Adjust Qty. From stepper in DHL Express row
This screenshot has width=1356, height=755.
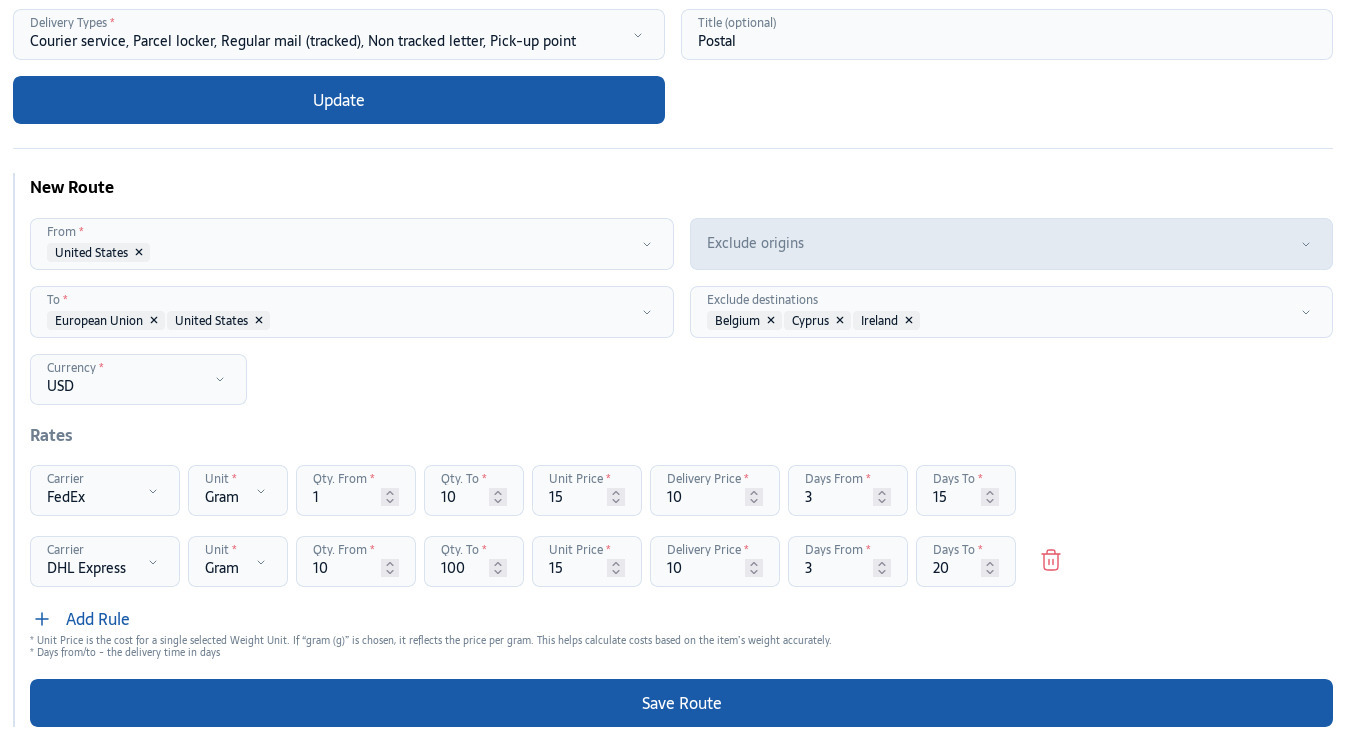click(390, 568)
